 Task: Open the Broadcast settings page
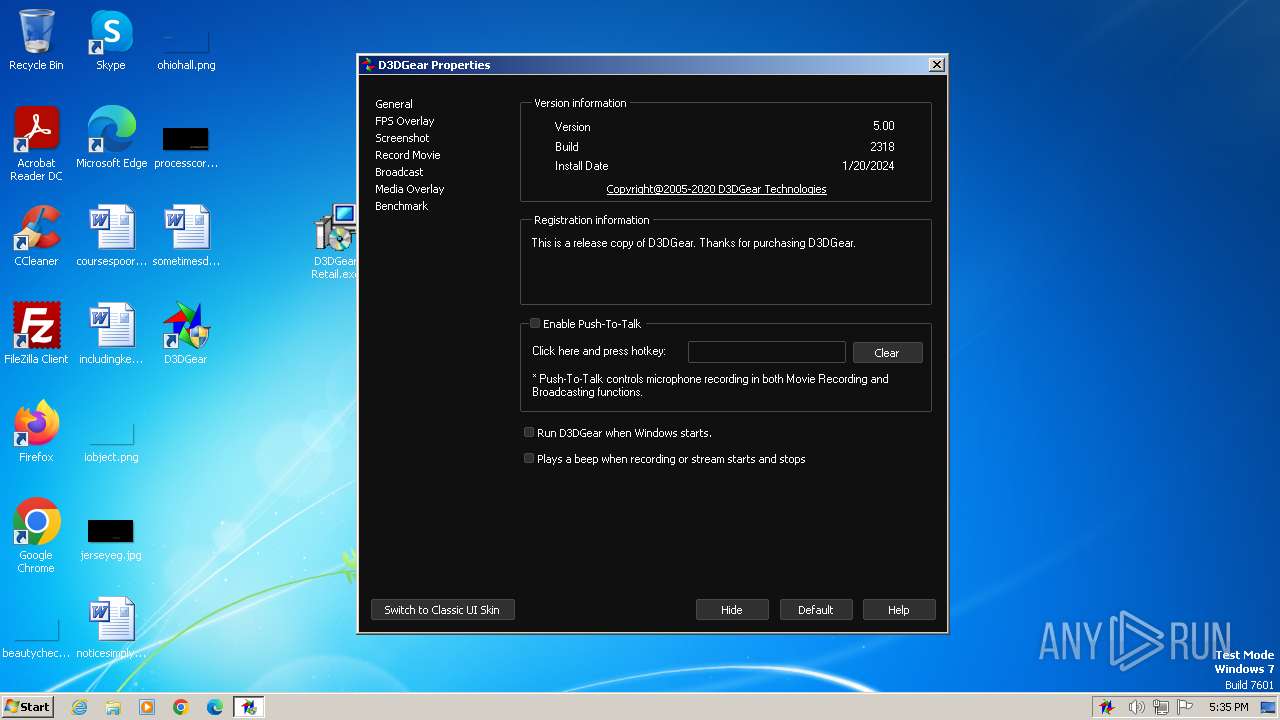coord(399,172)
